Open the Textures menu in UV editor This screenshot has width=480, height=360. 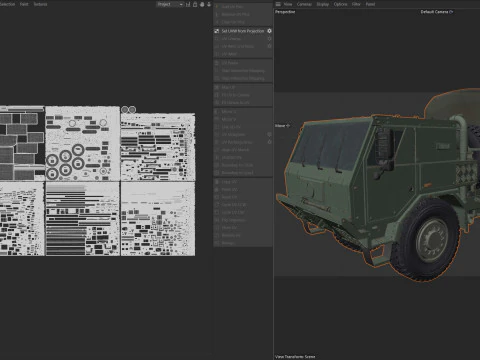40,4
